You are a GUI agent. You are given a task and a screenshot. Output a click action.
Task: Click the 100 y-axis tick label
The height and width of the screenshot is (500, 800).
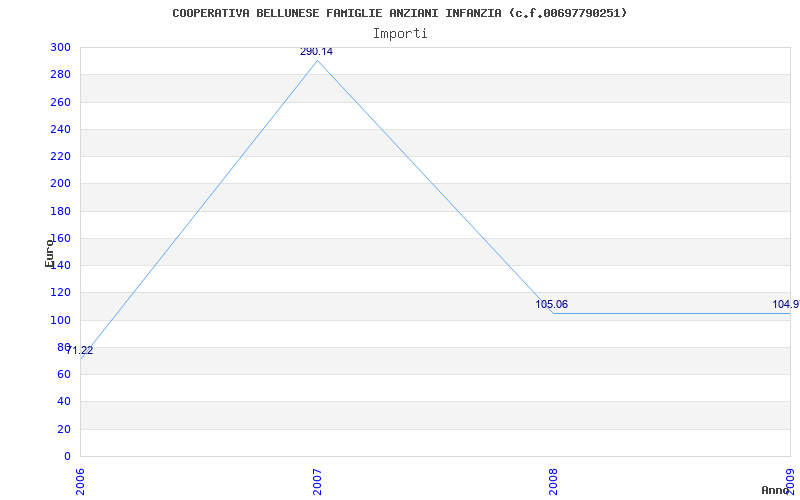[x=60, y=320]
